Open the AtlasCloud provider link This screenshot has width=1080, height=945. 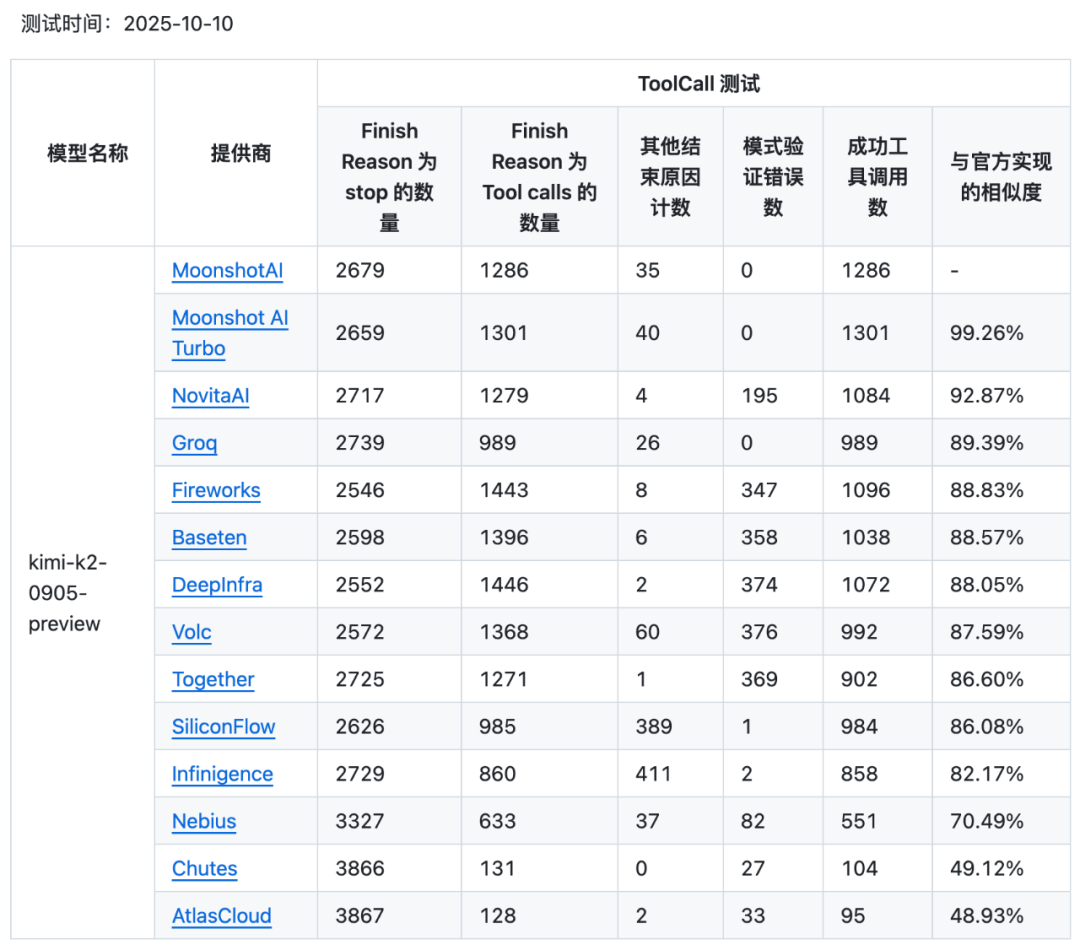pos(221,916)
